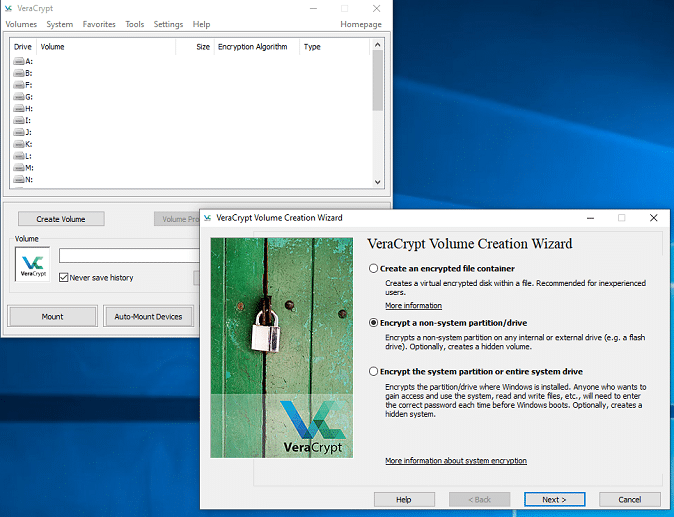Select the B: drive icon in the list
Screen dimensions: 674x517
(x=18, y=73)
